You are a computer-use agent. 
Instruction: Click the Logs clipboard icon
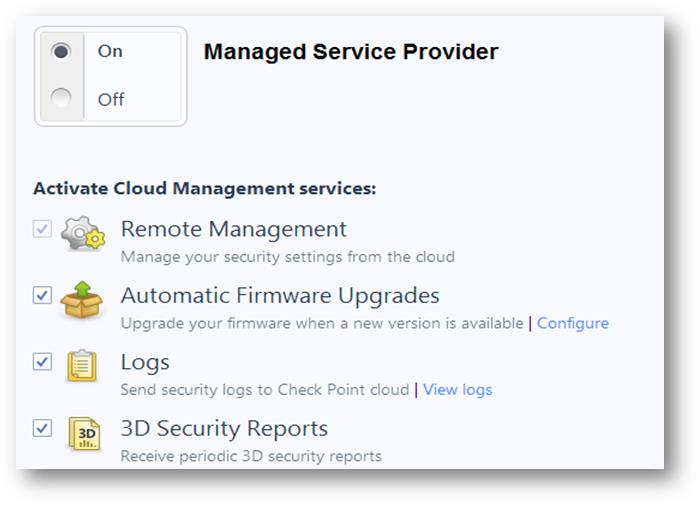(x=82, y=365)
